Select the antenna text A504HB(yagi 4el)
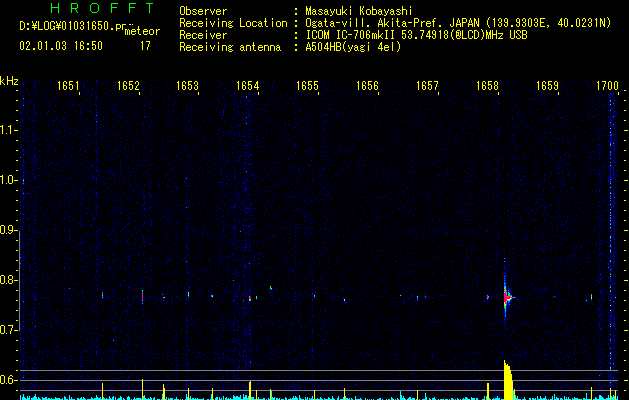This screenshot has height=400, width=629. coord(353,47)
